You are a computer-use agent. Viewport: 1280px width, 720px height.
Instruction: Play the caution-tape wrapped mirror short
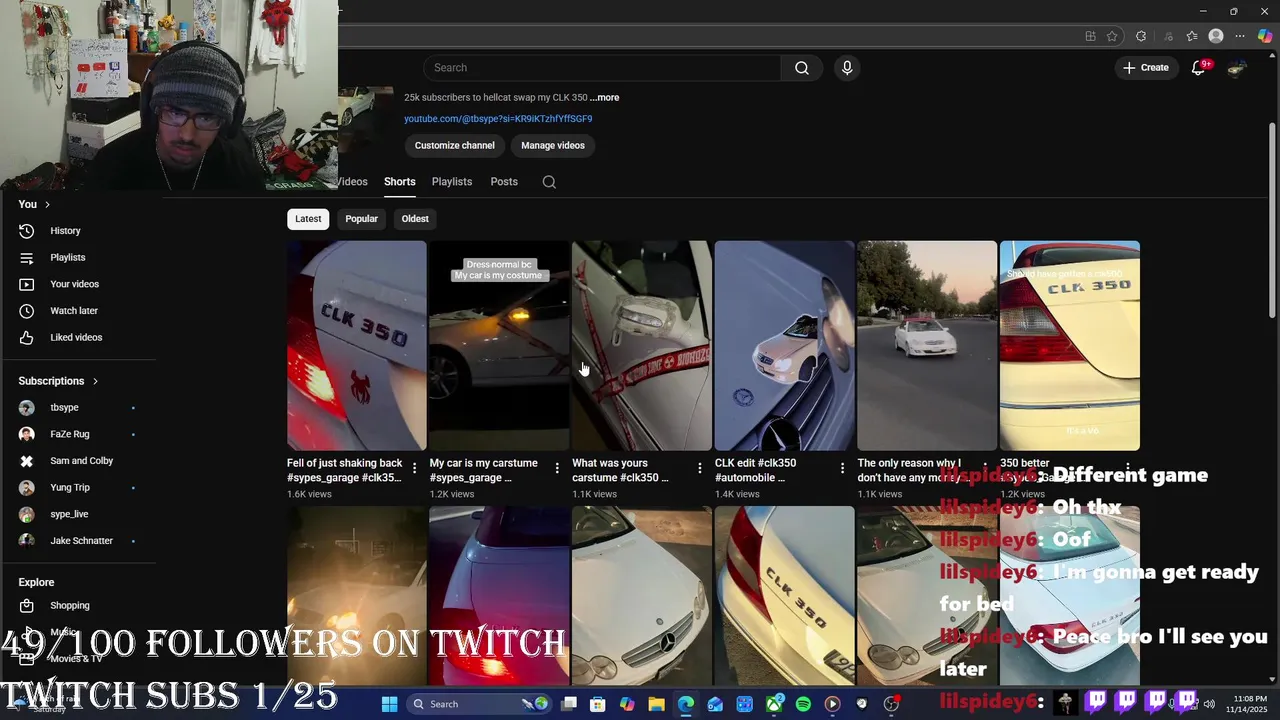(x=642, y=346)
